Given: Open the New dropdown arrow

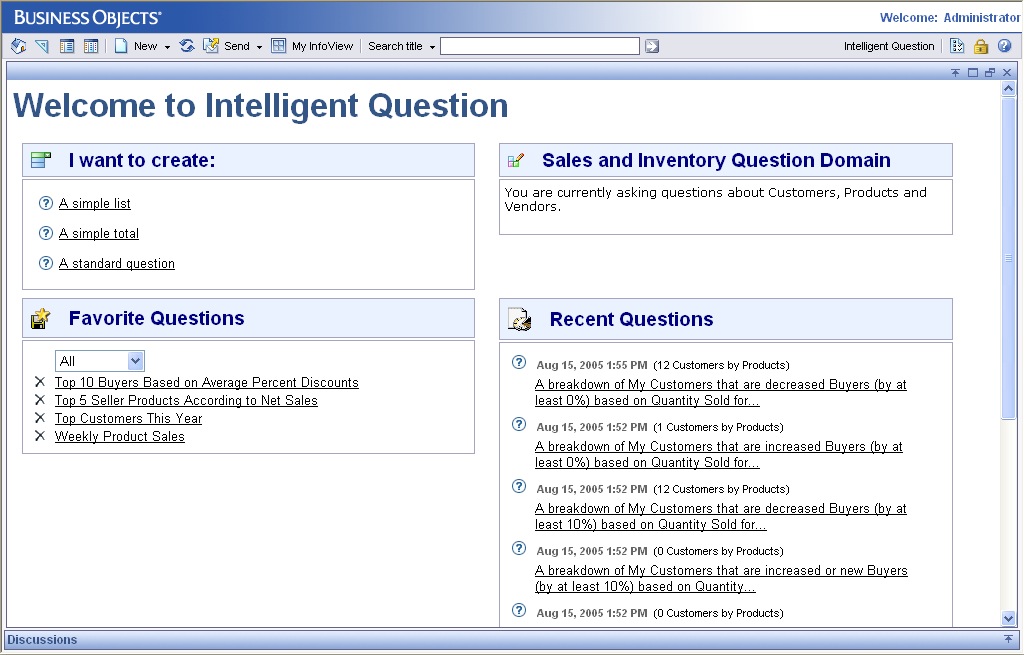Looking at the screenshot, I should [x=168, y=47].
